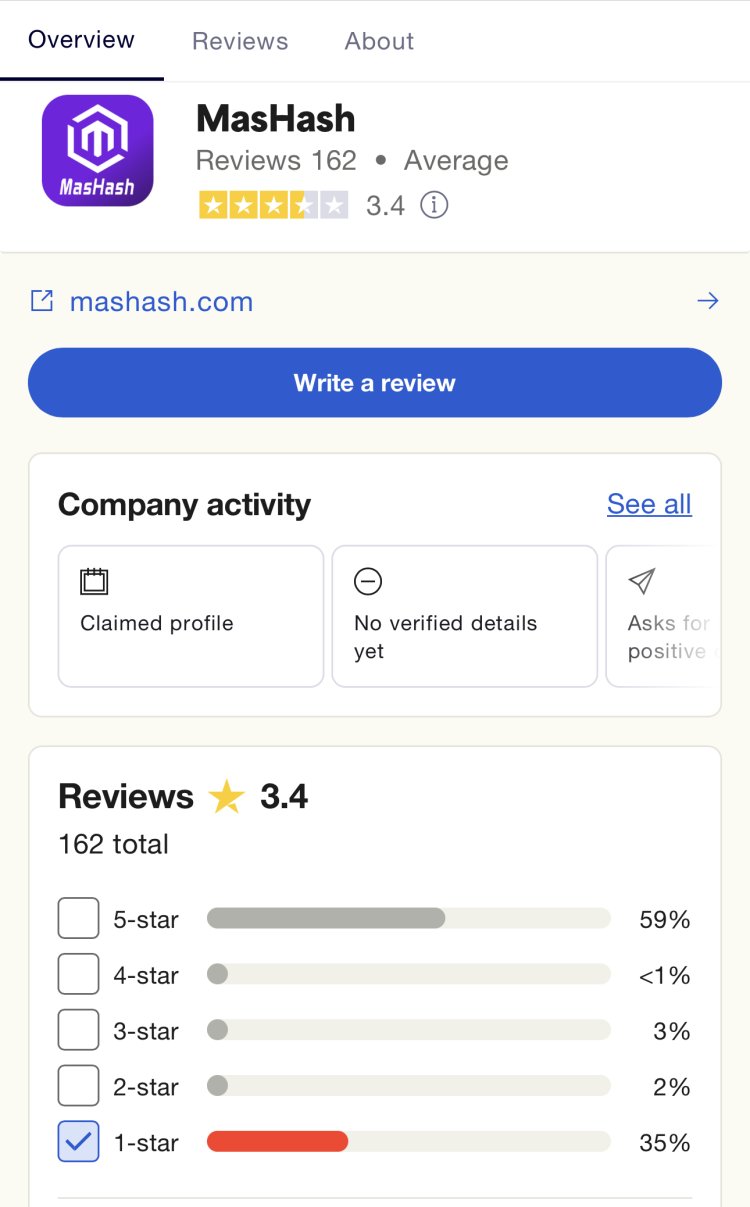The image size is (750, 1207).
Task: Uncheck the 1-star review filter
Action: point(78,1141)
